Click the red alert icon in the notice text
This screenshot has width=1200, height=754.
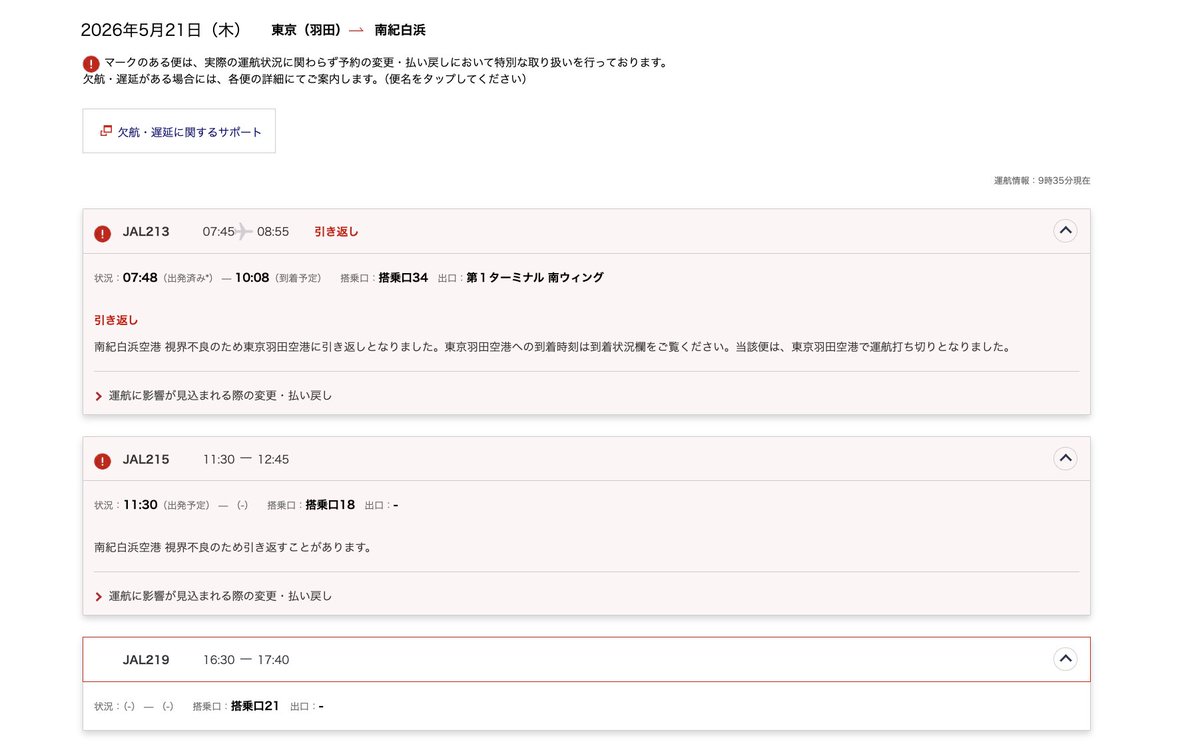pyautogui.click(x=91, y=63)
